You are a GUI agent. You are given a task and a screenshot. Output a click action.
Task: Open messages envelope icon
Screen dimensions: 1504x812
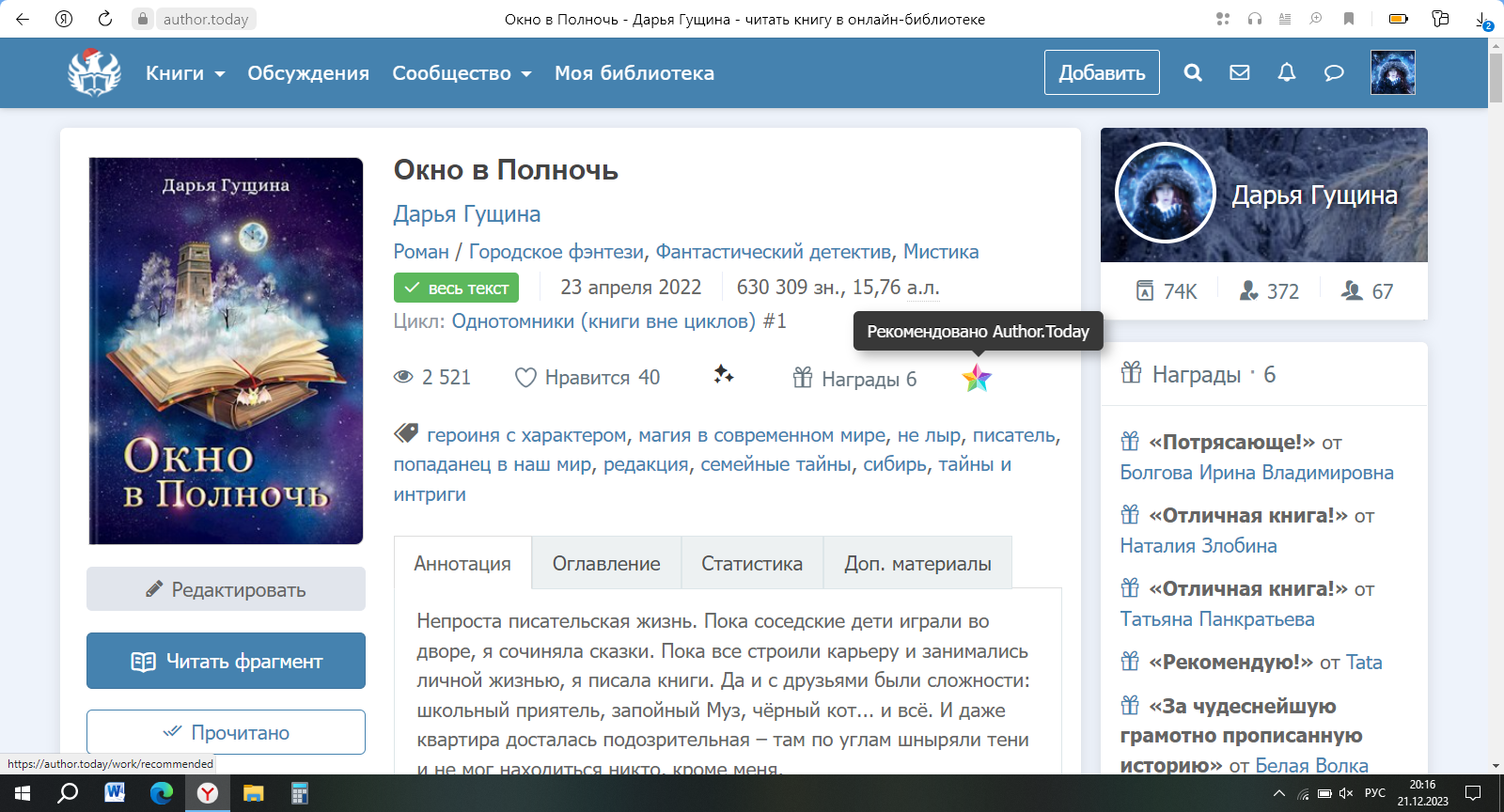click(x=1240, y=72)
